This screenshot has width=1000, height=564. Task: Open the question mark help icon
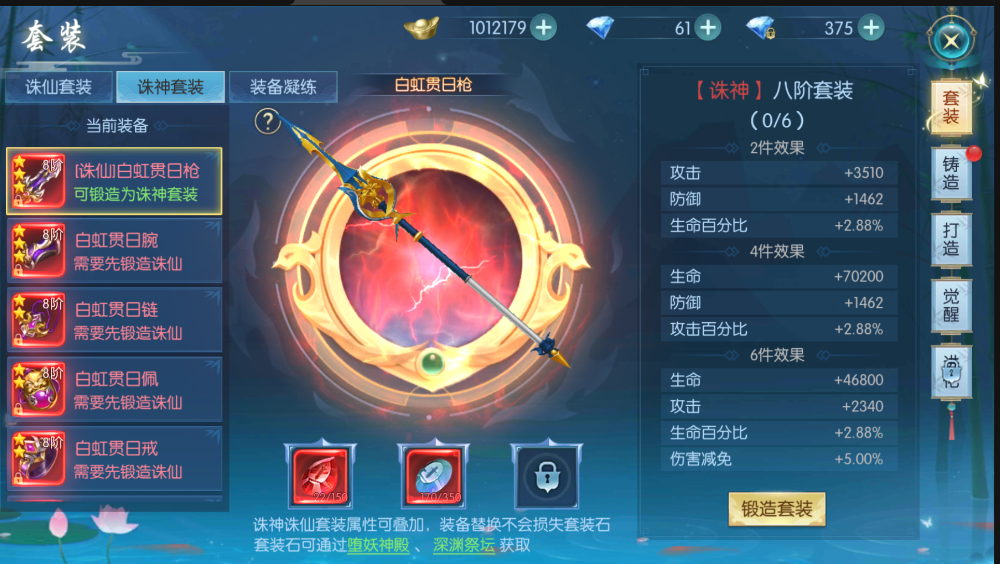pos(268,121)
